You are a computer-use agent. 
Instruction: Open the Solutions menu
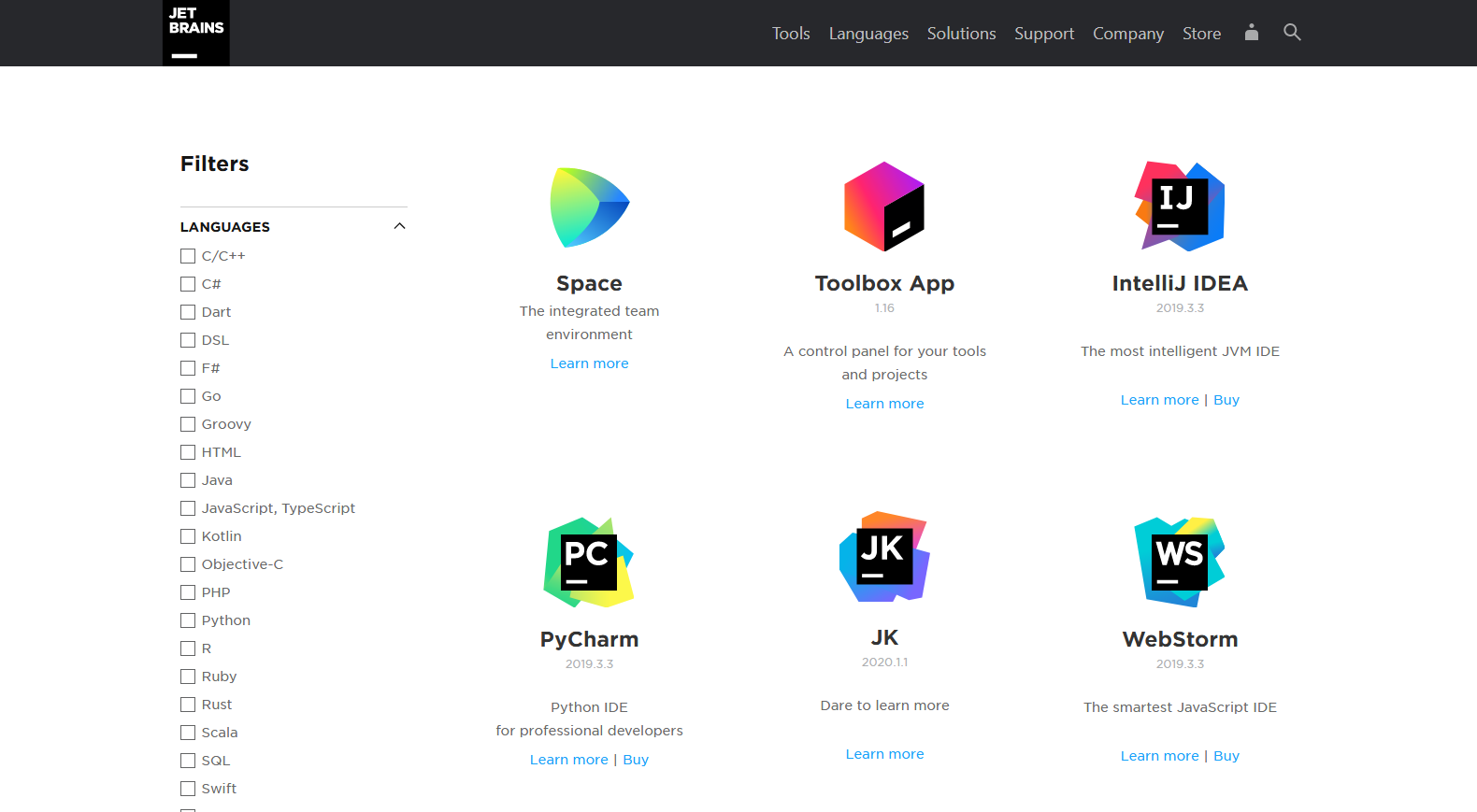(x=961, y=34)
